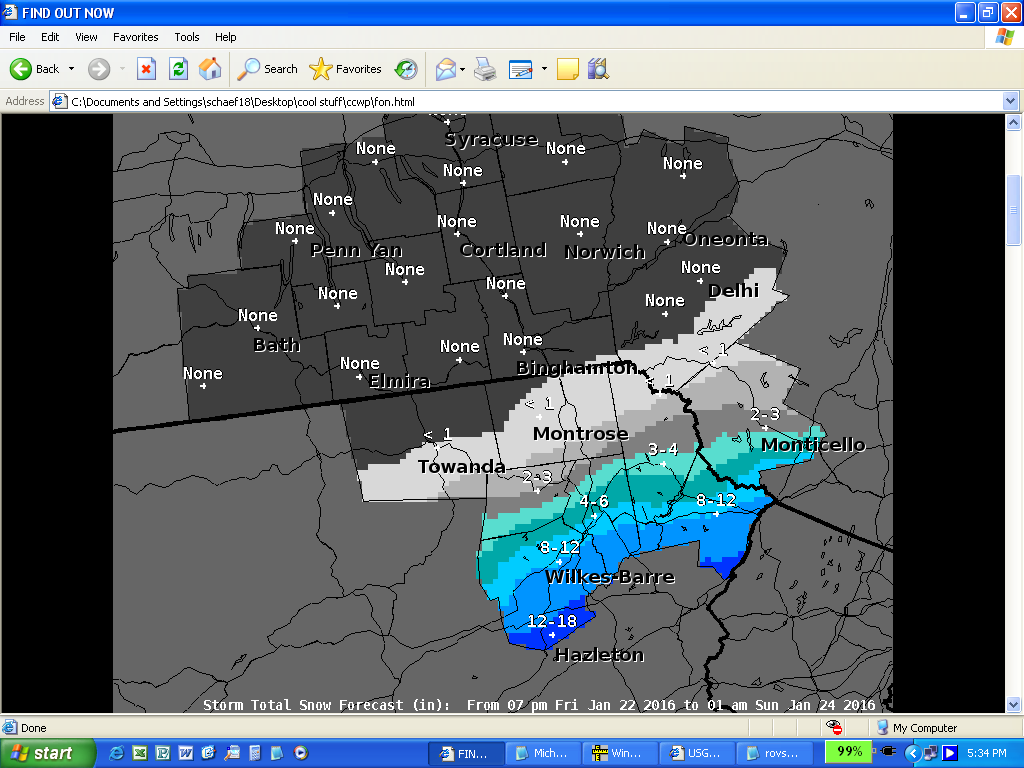The height and width of the screenshot is (768, 1024).
Task: Switch to the rovs... taskbar window
Action: [774, 753]
